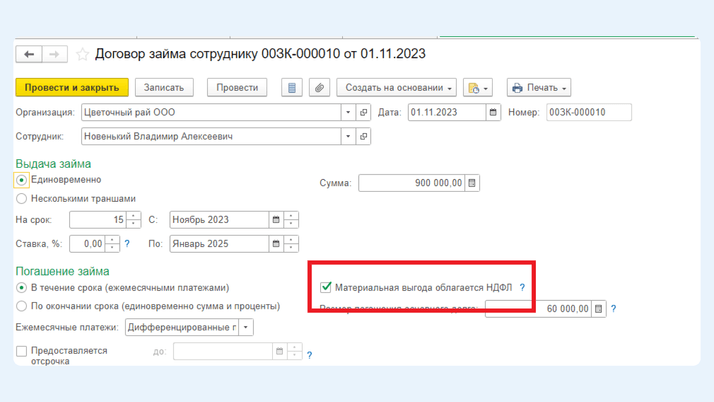The width and height of the screenshot is (714, 402).
Task: Click the Организация text field
Action: click(x=211, y=112)
